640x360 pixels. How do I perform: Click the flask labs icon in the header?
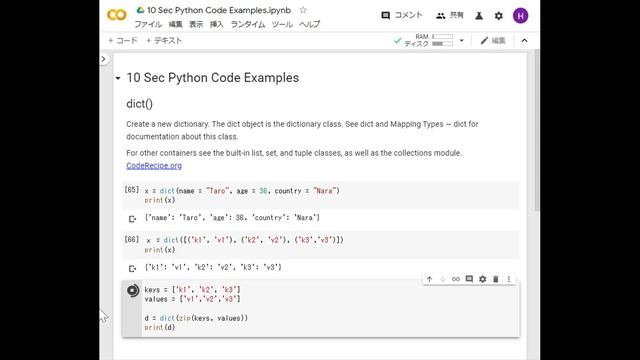(479, 16)
